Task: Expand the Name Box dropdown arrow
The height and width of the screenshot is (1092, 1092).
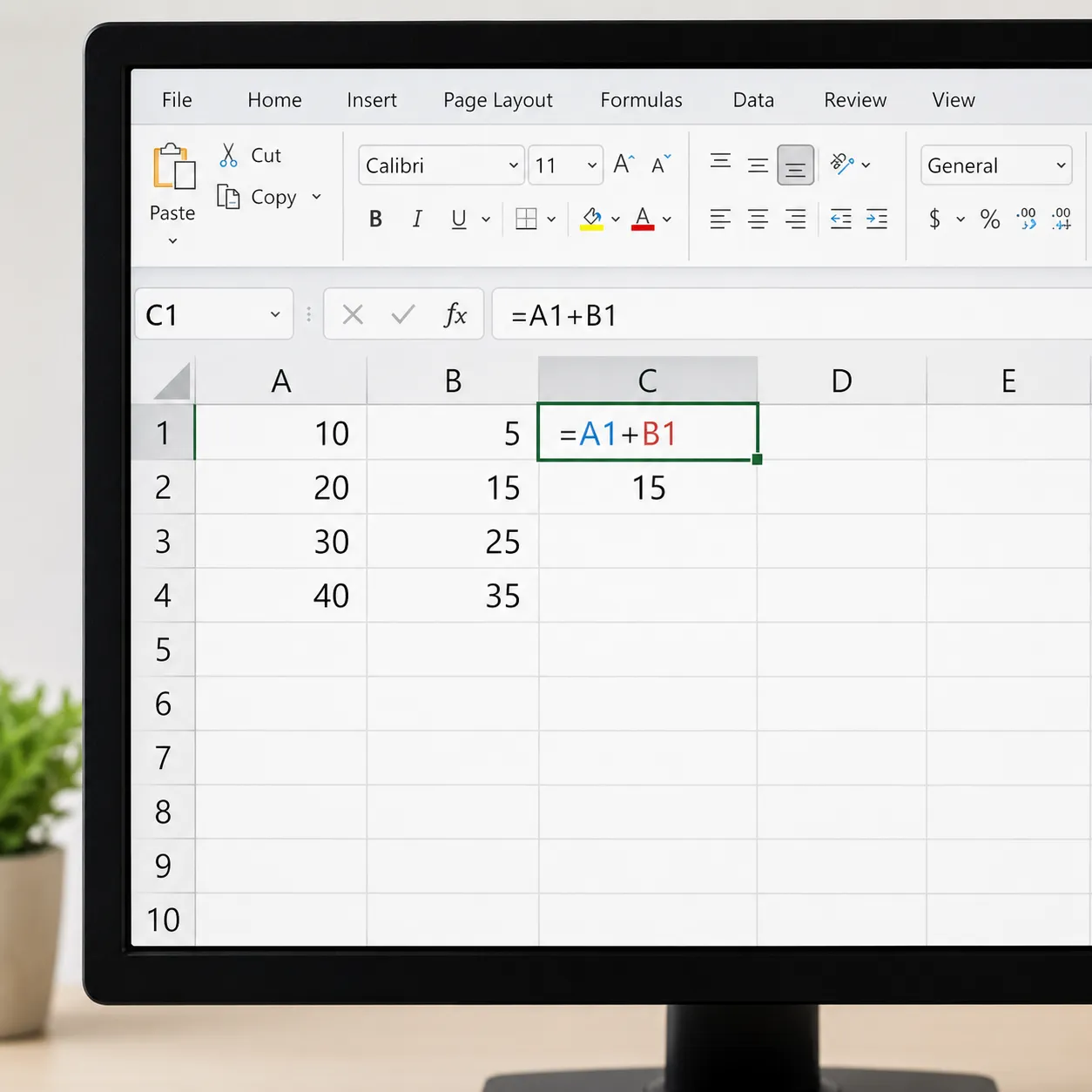Action: pos(275,314)
